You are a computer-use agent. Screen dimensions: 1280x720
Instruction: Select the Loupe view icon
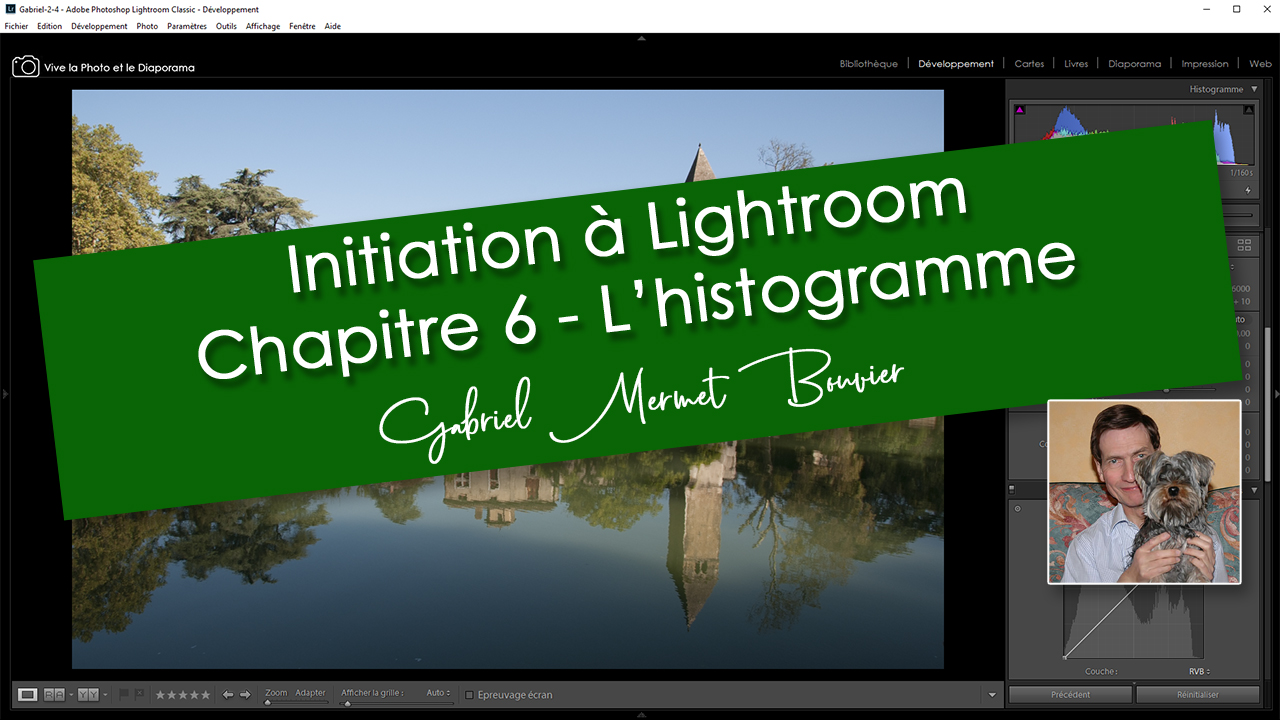(28, 694)
